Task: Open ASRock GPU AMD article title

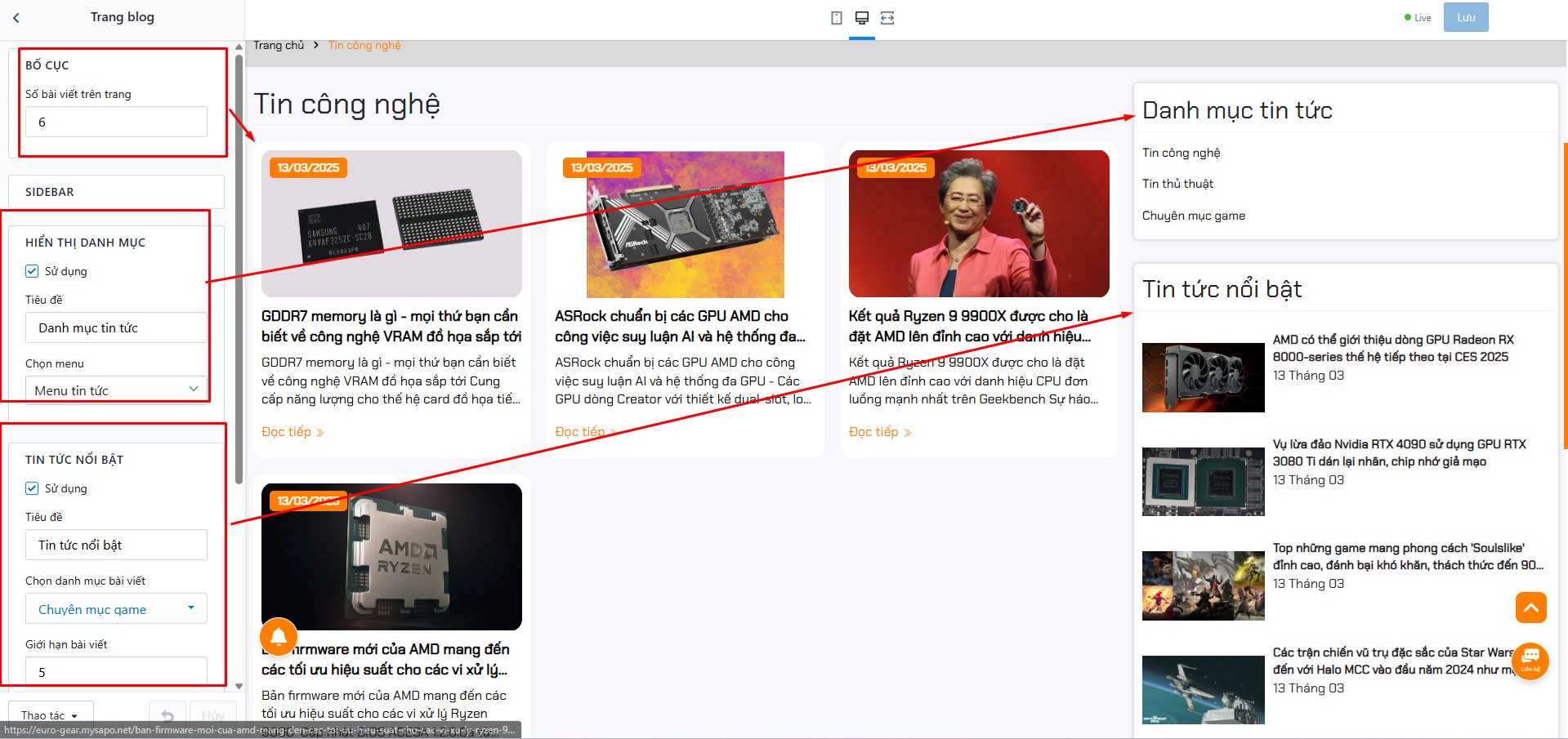Action: [x=680, y=326]
